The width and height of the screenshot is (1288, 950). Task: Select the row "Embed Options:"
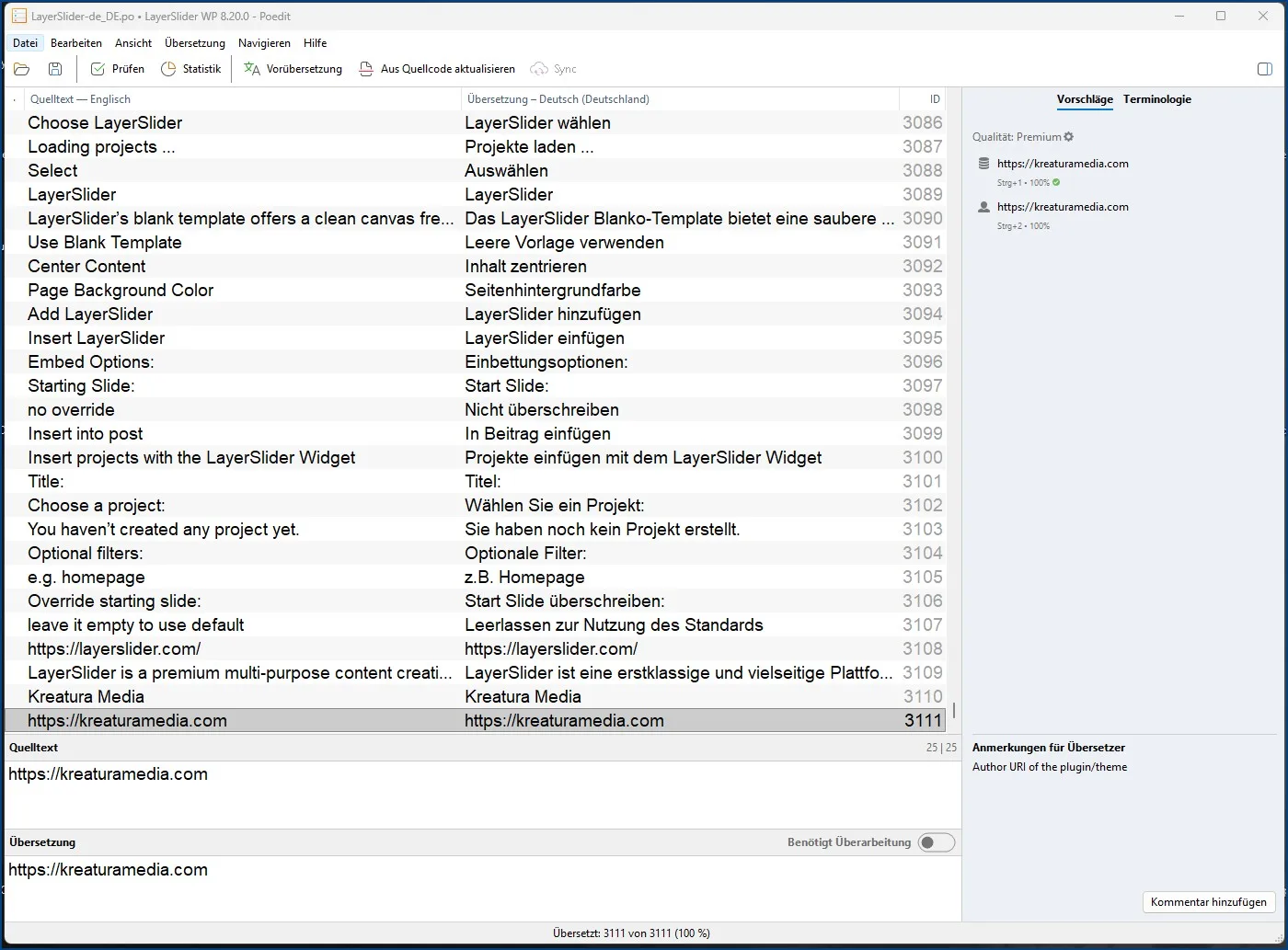click(477, 361)
